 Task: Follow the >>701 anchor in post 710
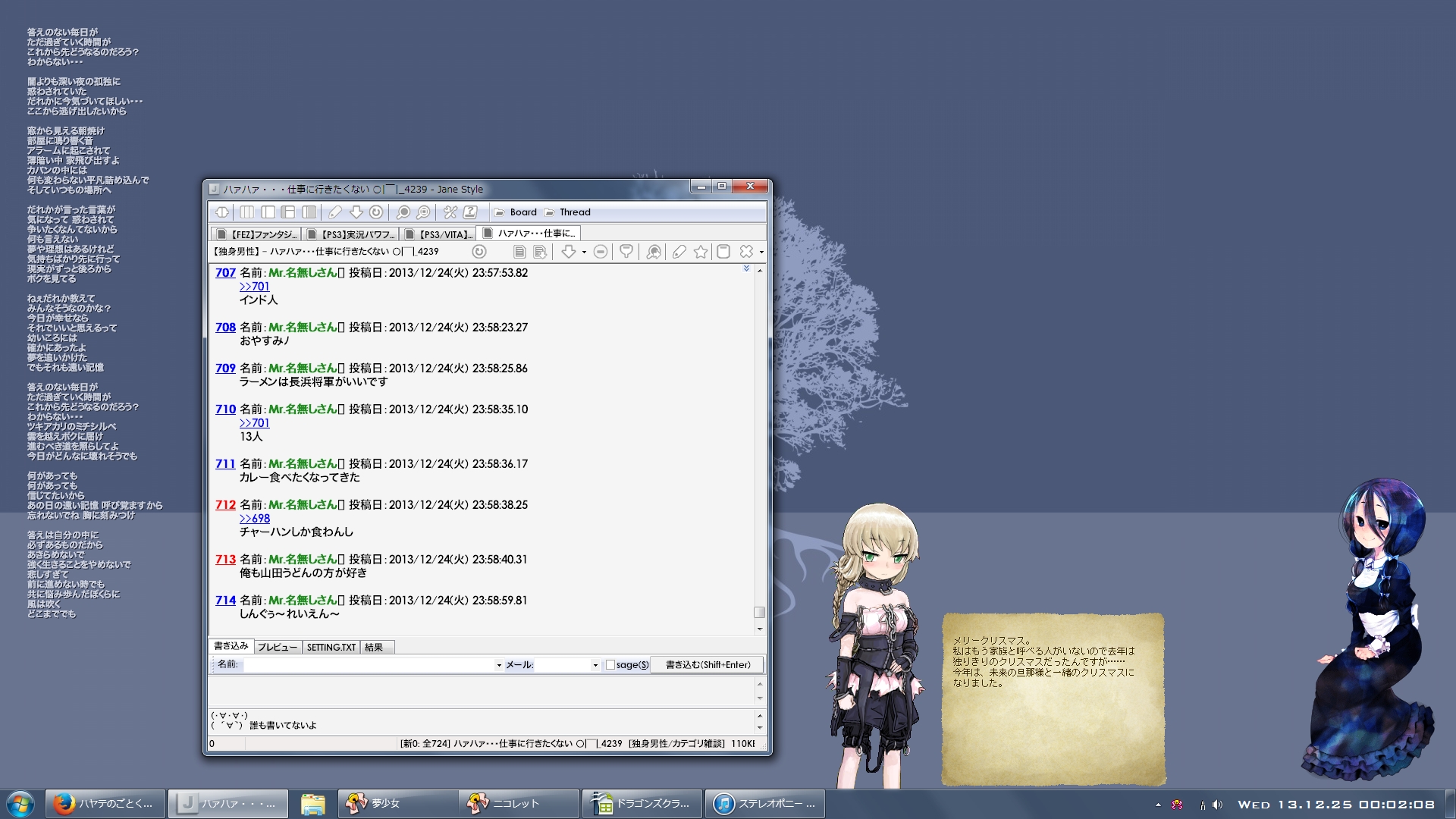tap(254, 423)
